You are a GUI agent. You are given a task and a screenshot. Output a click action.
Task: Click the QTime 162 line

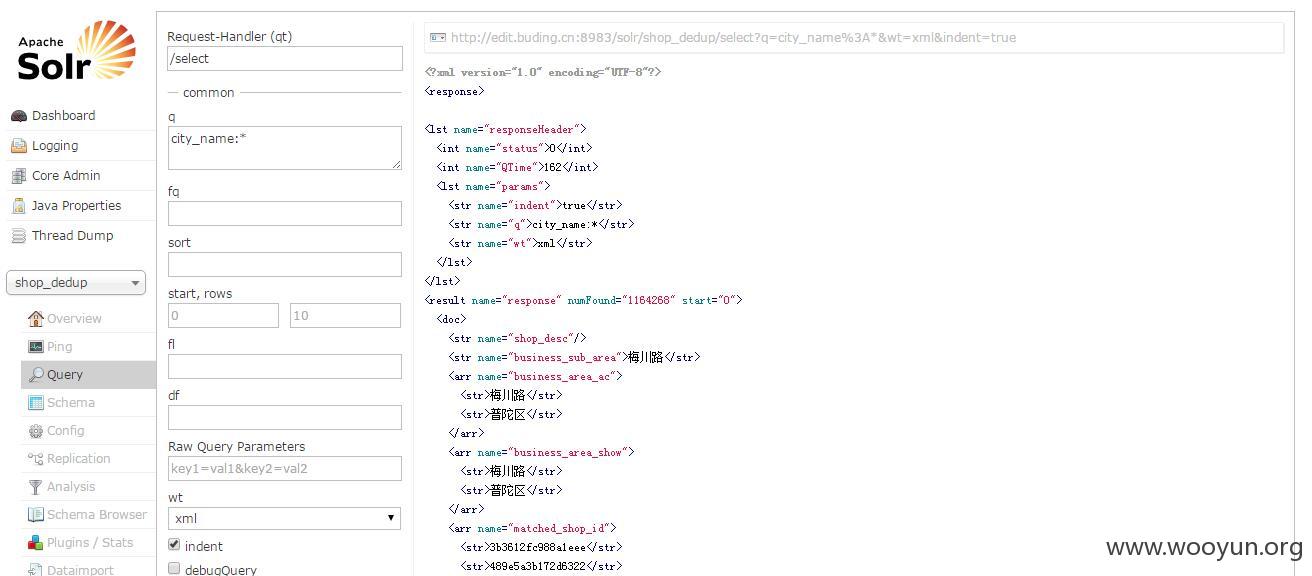click(x=517, y=167)
